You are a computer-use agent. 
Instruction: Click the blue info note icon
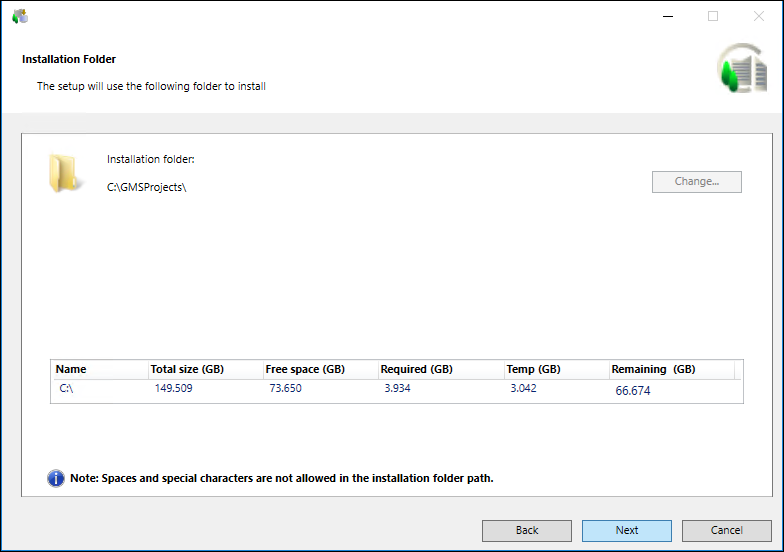point(56,478)
